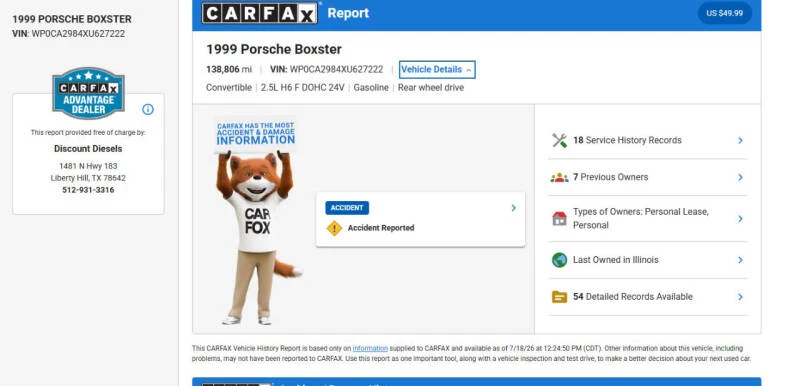Click the CARFAX Advantage Dealer badge
This screenshot has width=800, height=386.
coord(88,93)
